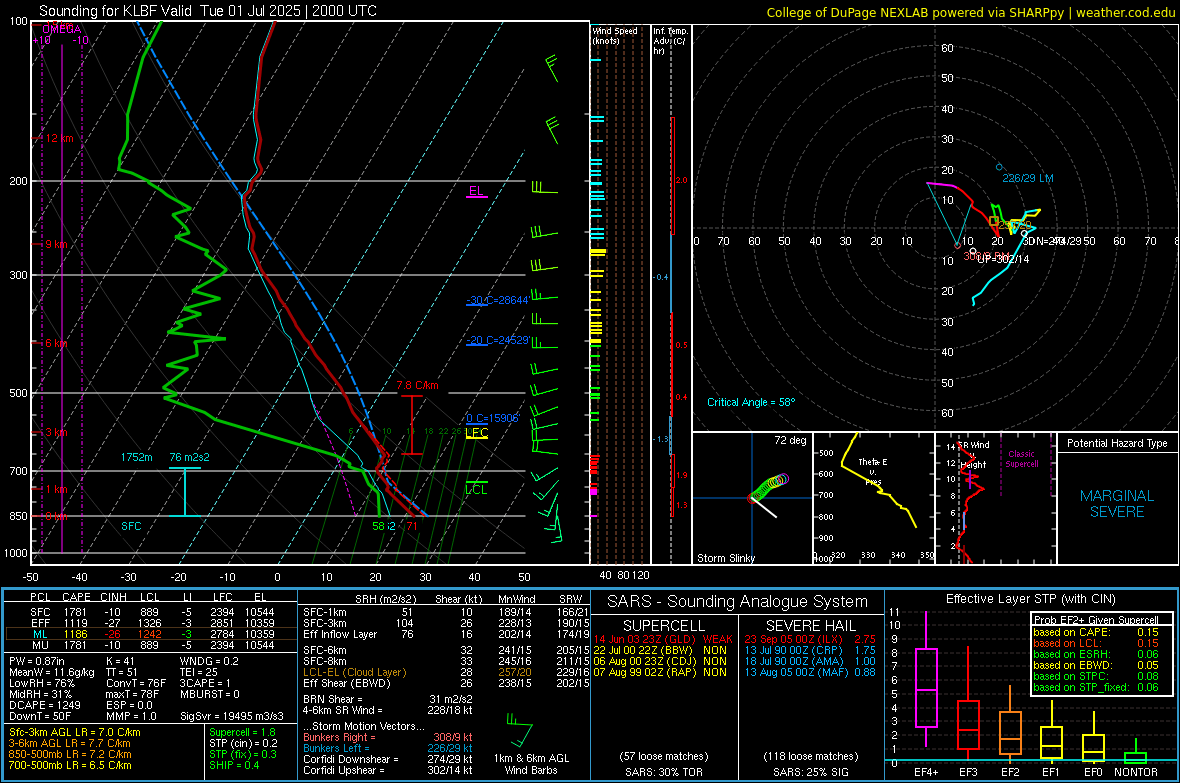
Task: Click the 'DCAPE = 1249' value
Action: pos(44,705)
